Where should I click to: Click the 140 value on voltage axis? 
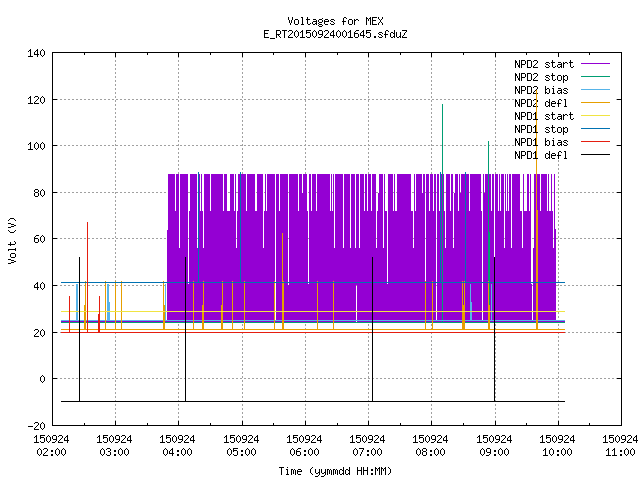point(36,53)
